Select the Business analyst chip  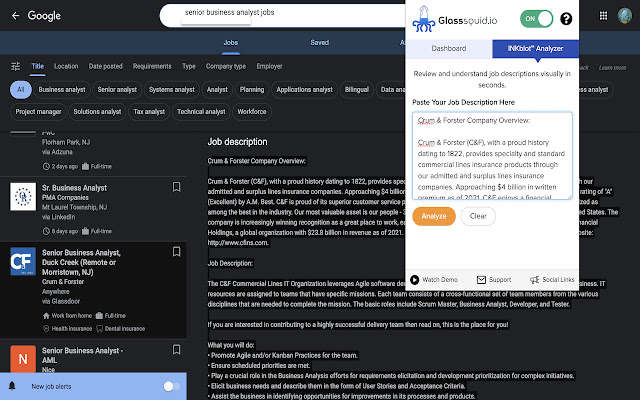[x=62, y=90]
